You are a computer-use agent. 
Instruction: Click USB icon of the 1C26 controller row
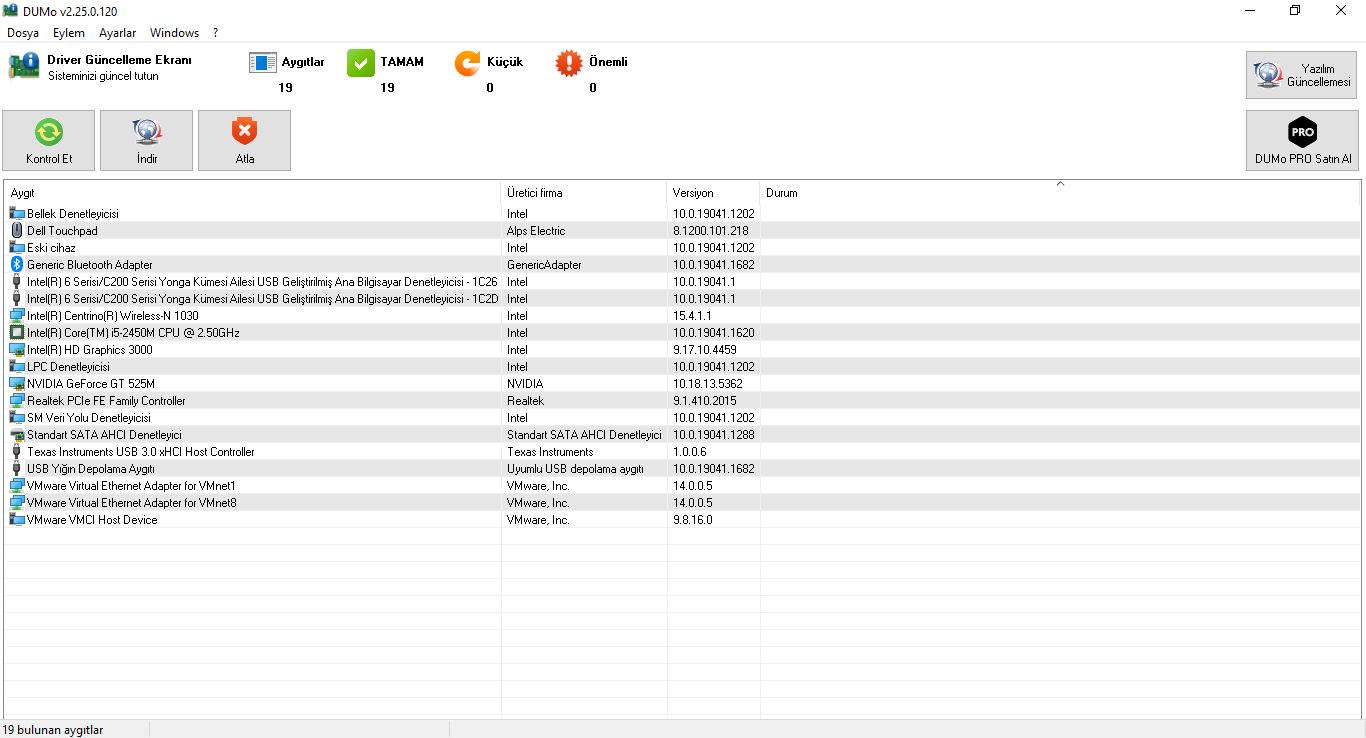[x=17, y=282]
